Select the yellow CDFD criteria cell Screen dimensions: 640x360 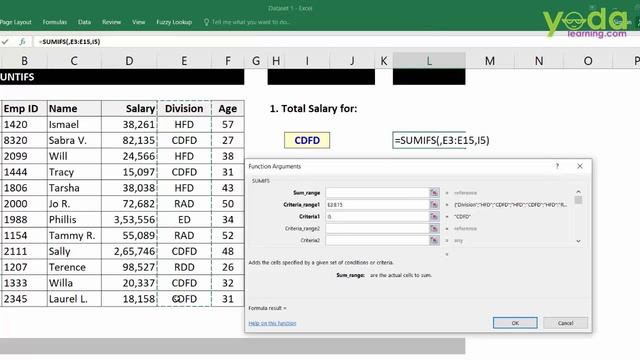(307, 140)
